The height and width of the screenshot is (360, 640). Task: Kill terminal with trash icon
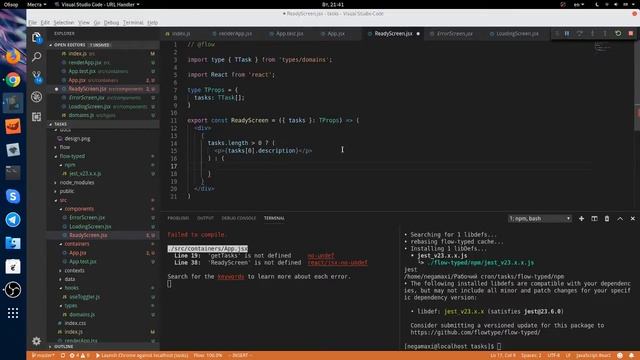tap(607, 219)
